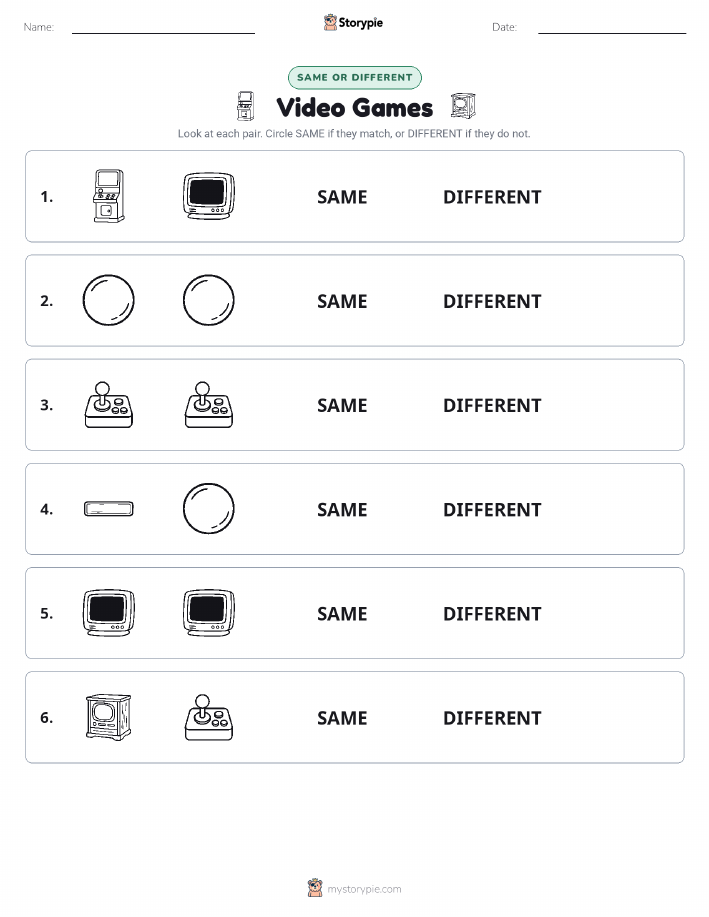The image size is (709, 917).
Task: Choose SAME for row 3
Action: tap(342, 405)
